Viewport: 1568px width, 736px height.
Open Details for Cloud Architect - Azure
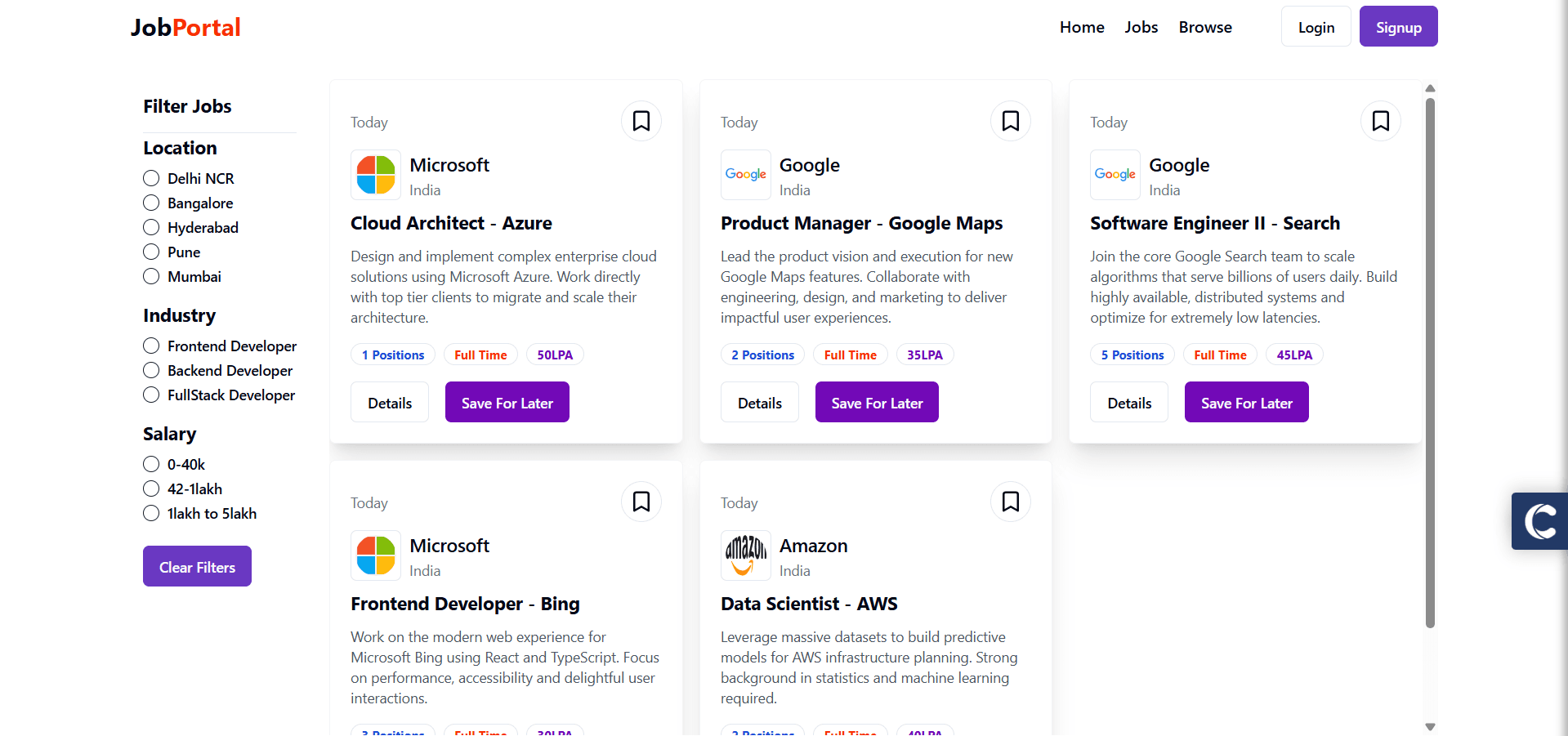click(x=390, y=402)
